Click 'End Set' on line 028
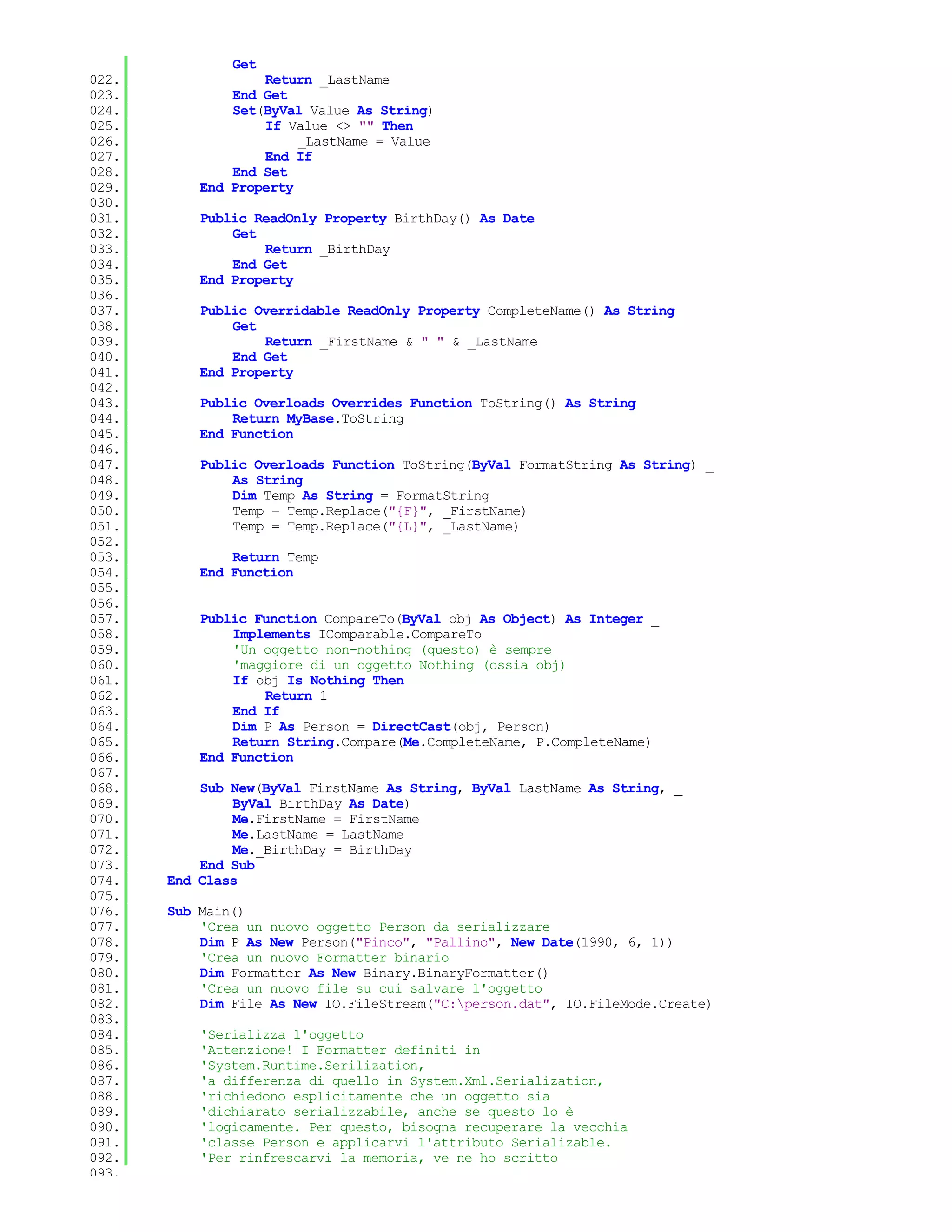952x1232 pixels. (x=260, y=172)
